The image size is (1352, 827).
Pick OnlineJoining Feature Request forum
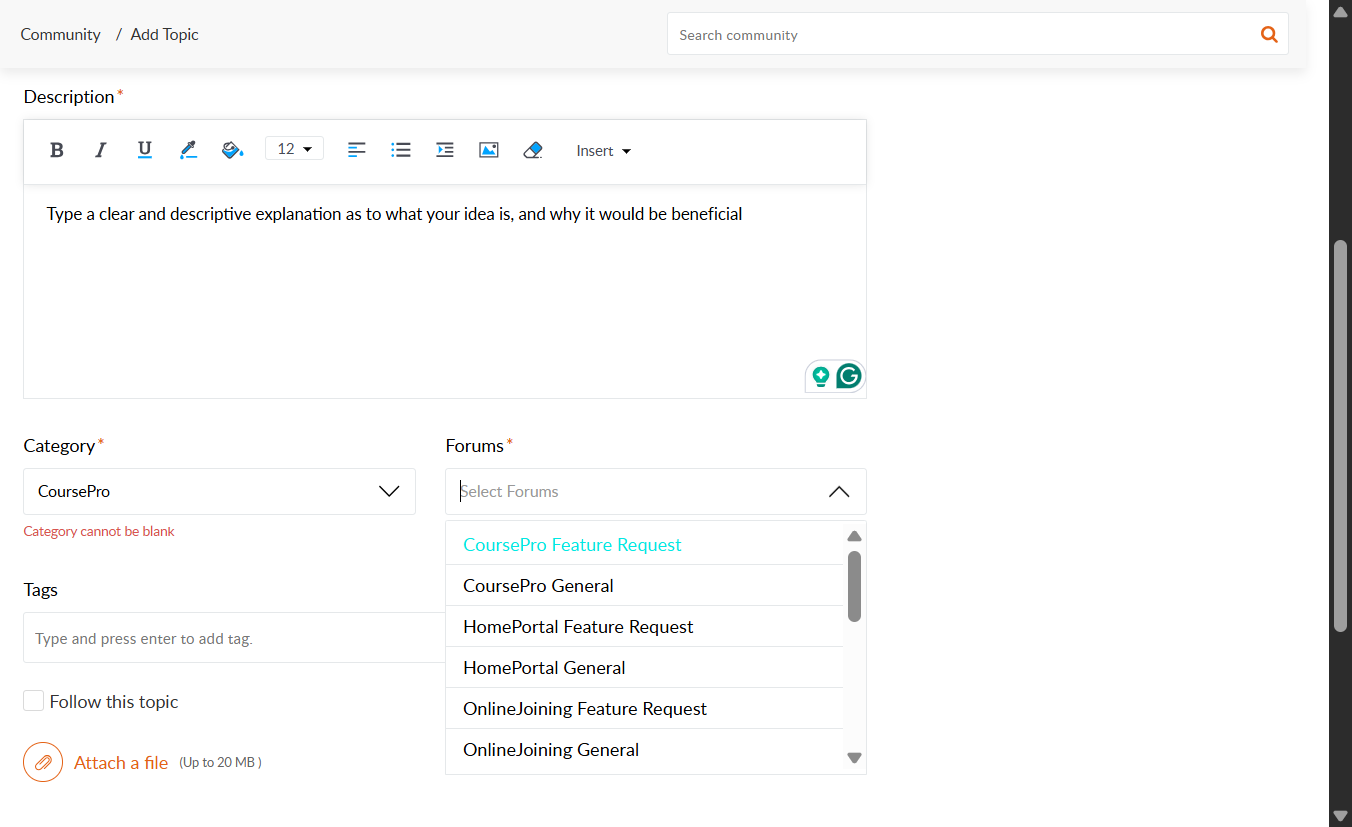pos(645,708)
